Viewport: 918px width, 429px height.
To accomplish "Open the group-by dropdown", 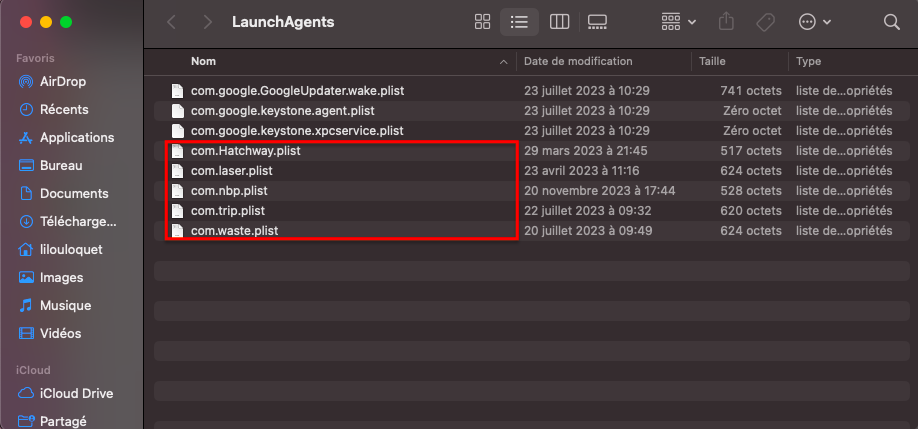I will (x=679, y=21).
